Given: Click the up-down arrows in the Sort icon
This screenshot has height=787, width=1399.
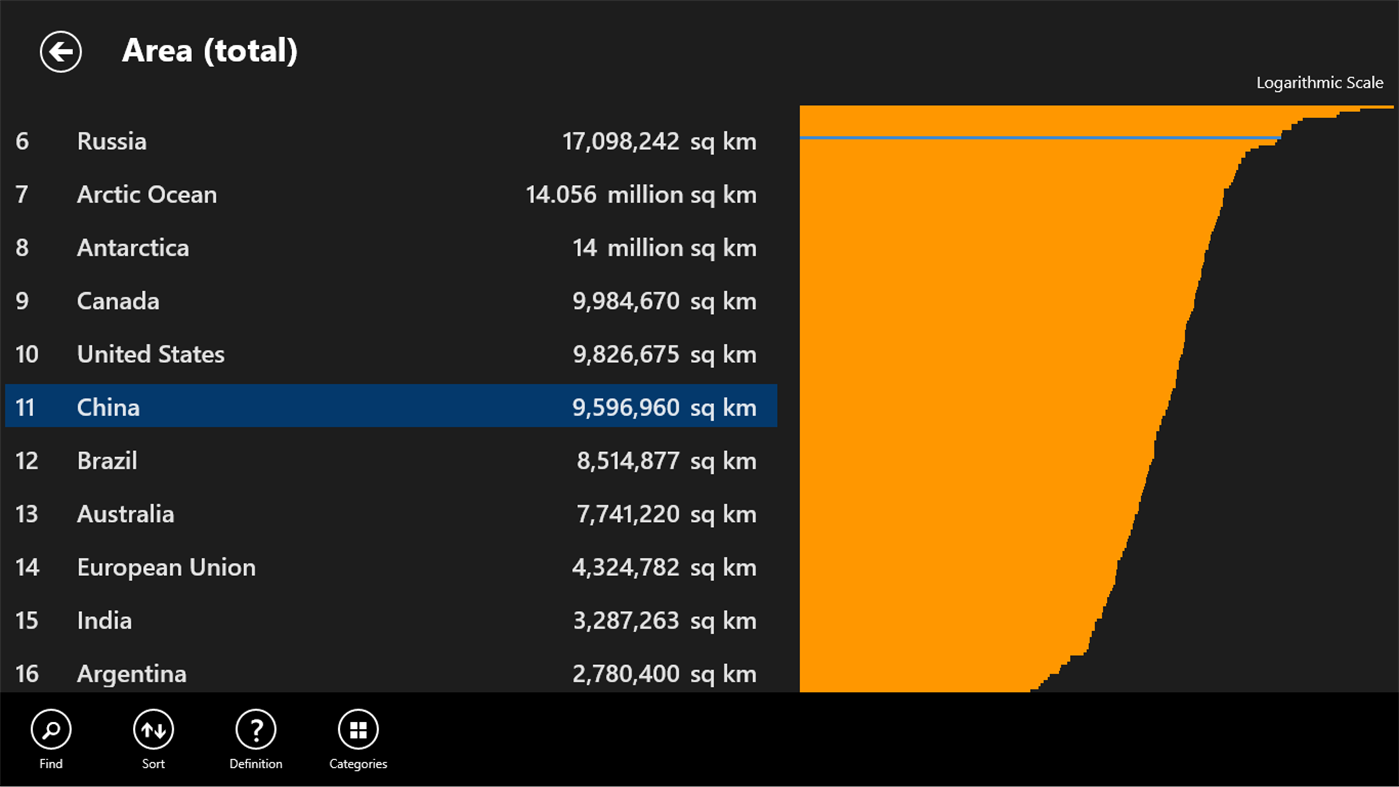Looking at the screenshot, I should pyautogui.click(x=153, y=729).
